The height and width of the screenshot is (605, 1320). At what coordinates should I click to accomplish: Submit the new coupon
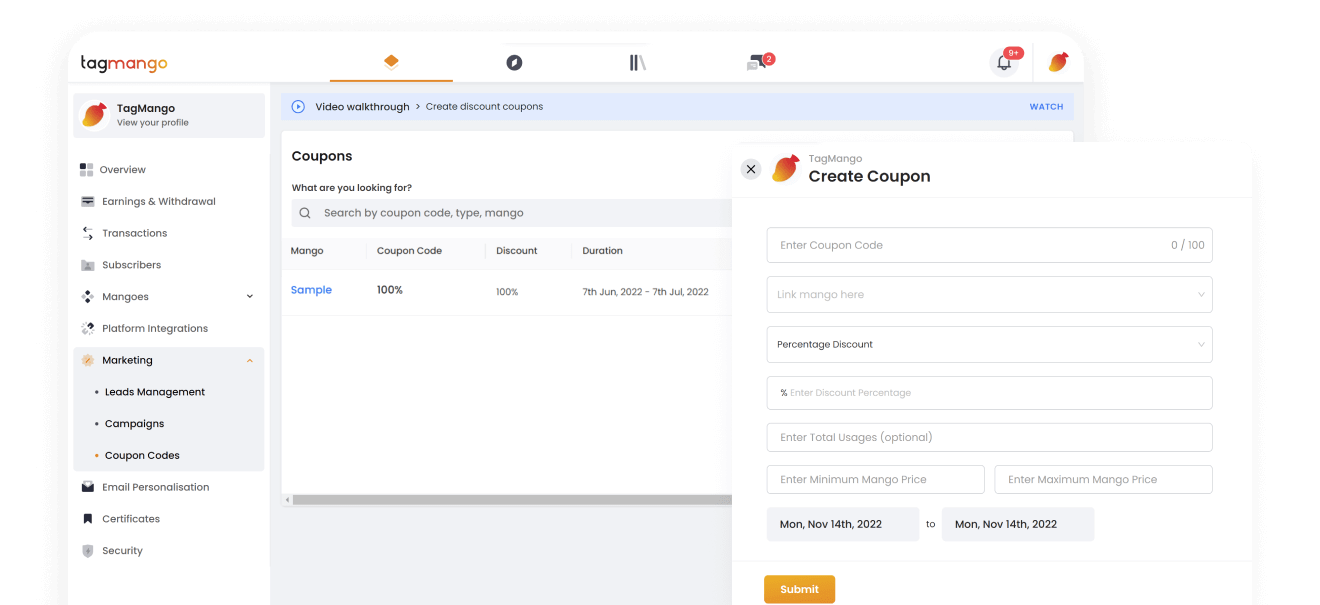799,589
